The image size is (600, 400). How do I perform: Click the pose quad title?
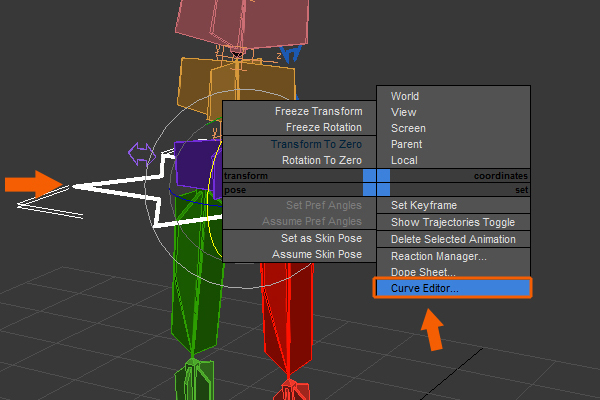coord(235,190)
